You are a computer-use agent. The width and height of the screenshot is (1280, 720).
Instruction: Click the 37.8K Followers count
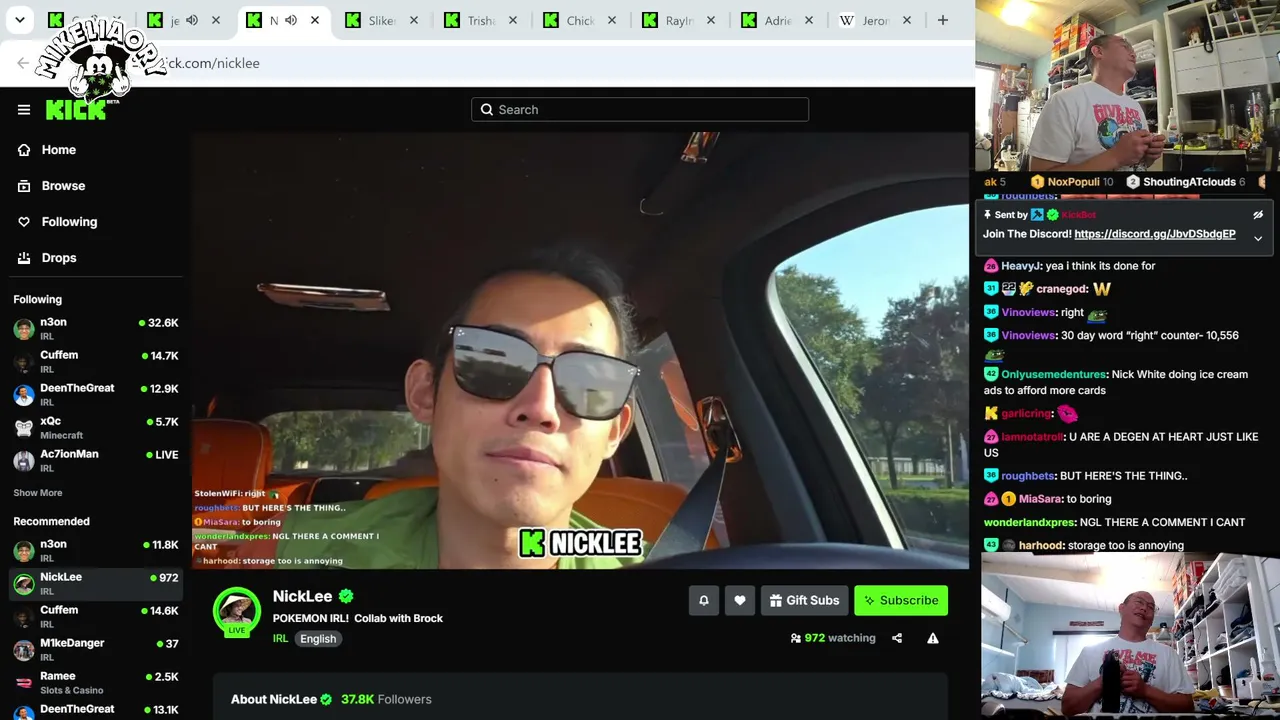tap(386, 699)
